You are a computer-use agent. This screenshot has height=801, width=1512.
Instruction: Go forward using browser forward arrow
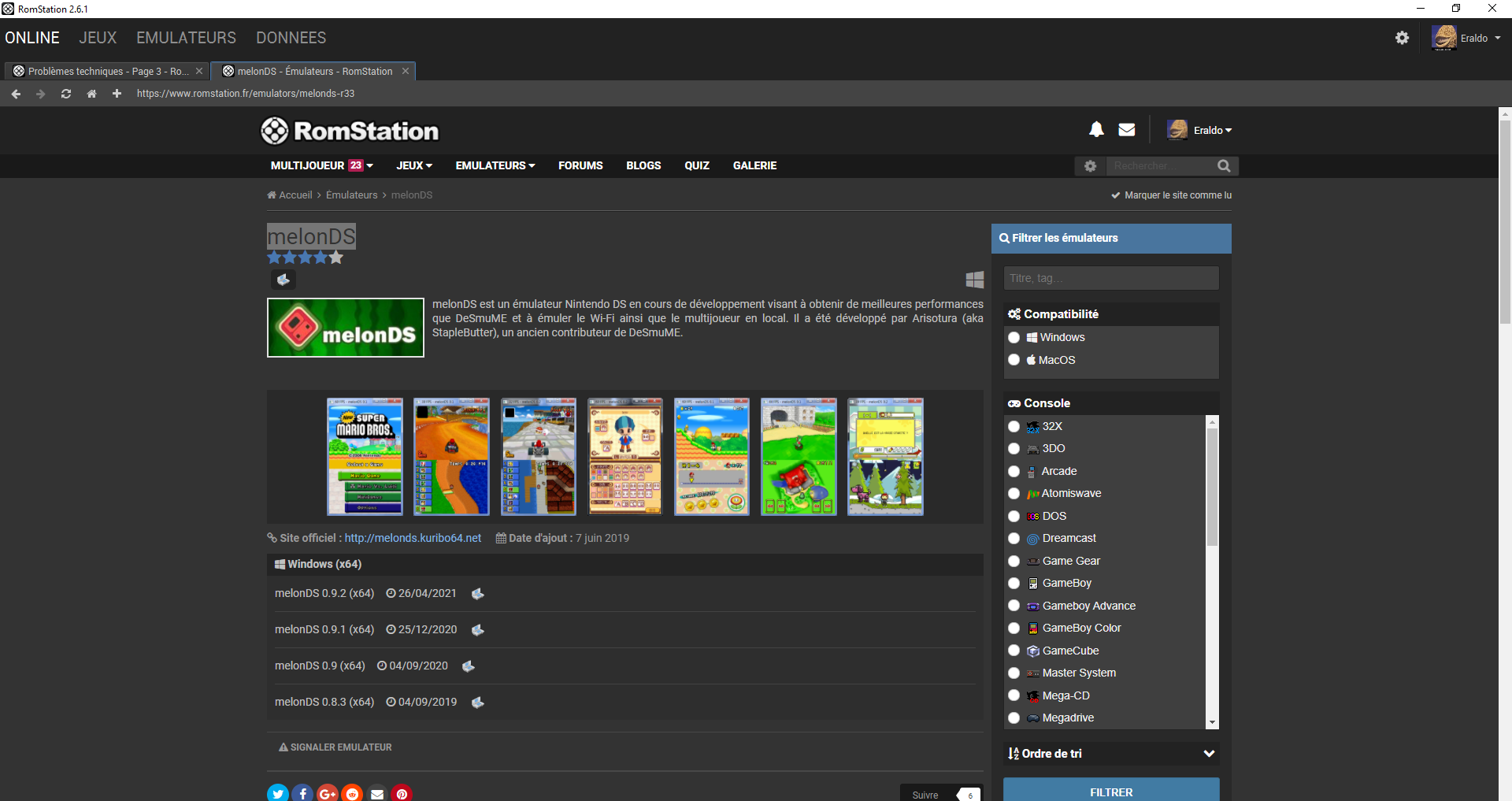pyautogui.click(x=41, y=94)
